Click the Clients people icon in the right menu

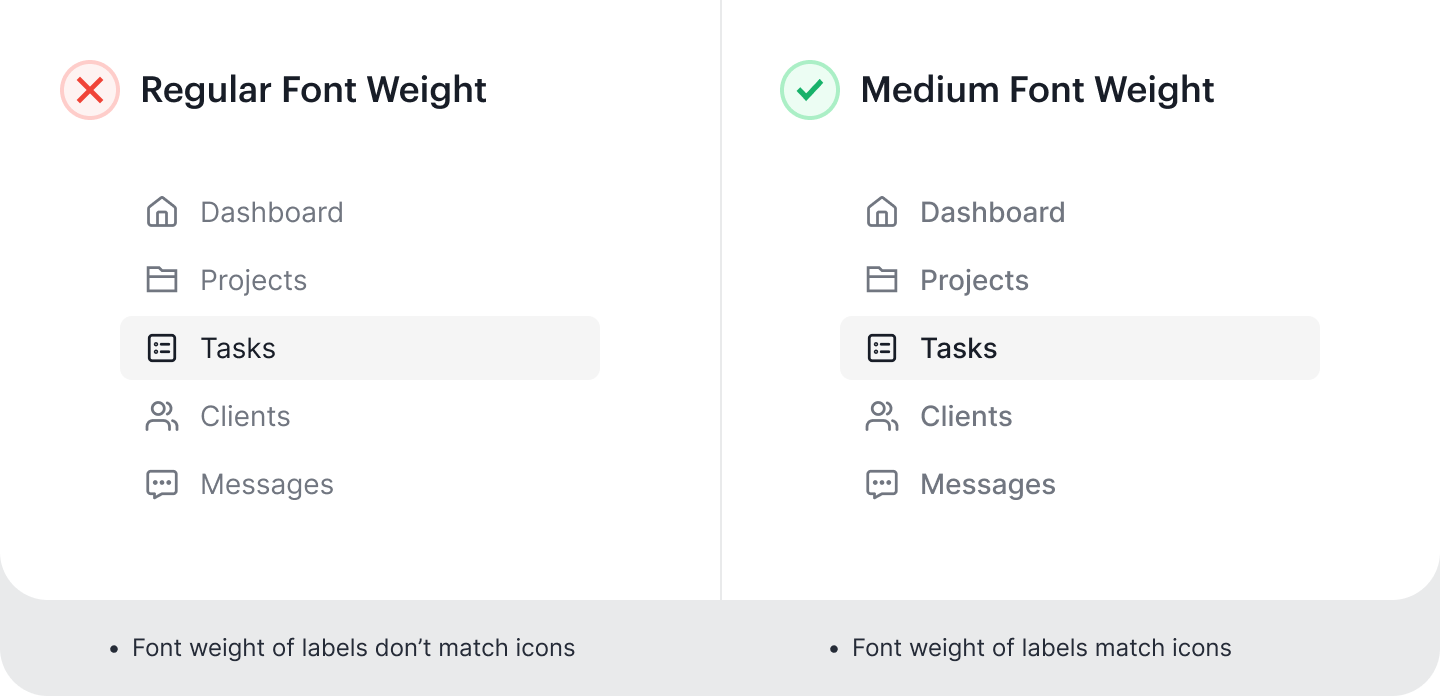(881, 416)
